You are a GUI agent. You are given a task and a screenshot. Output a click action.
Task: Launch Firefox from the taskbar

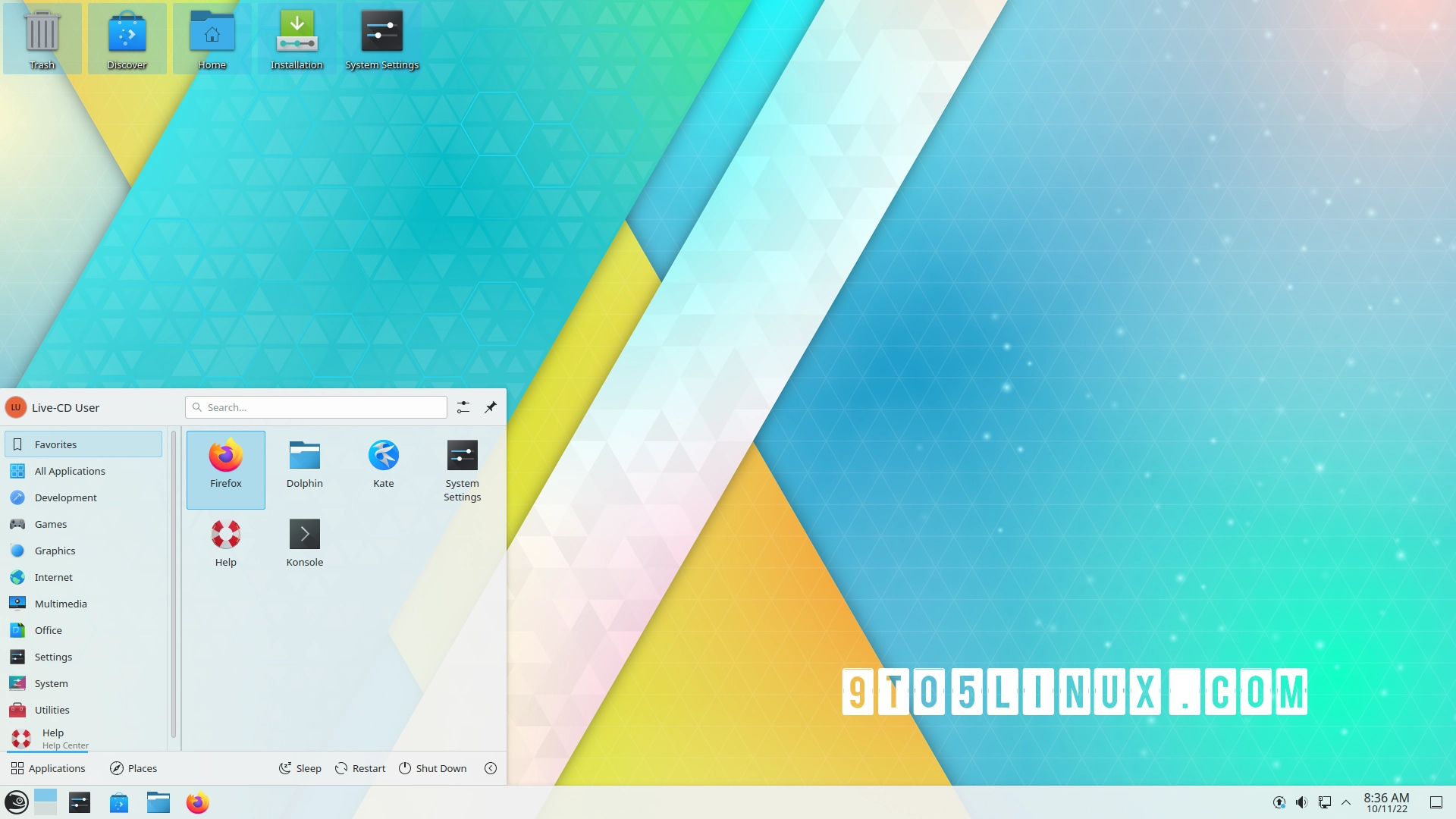click(x=197, y=802)
